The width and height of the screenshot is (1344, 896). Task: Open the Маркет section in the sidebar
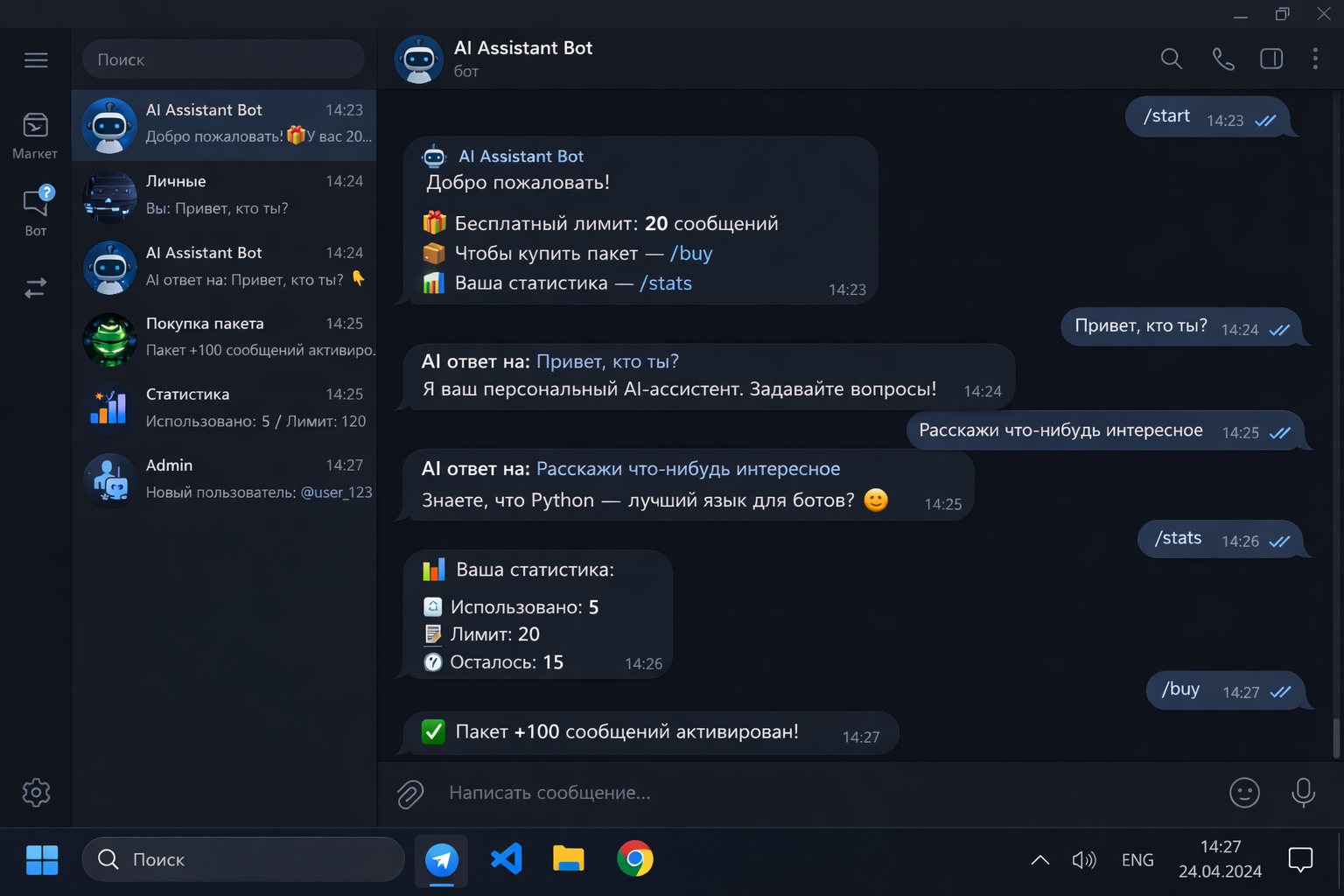(35, 136)
